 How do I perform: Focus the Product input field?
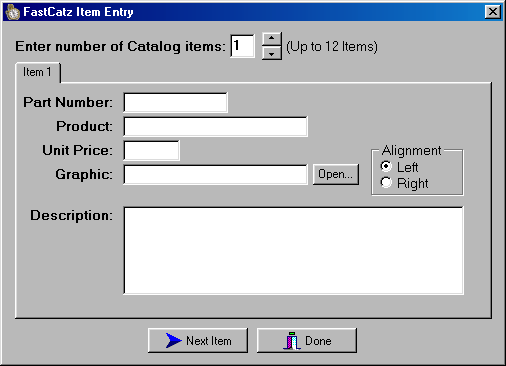215,126
